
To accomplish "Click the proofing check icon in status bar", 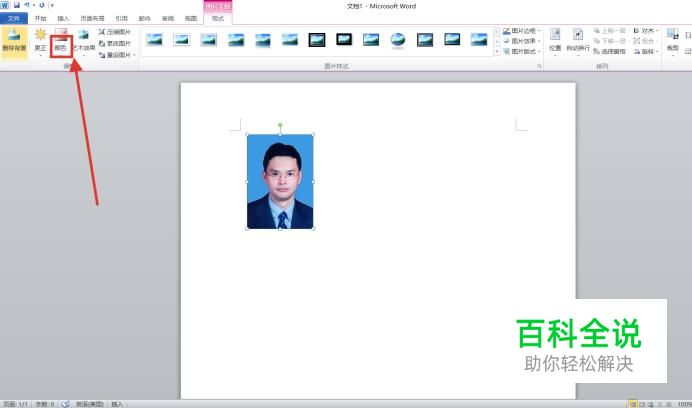I will (x=65, y=404).
